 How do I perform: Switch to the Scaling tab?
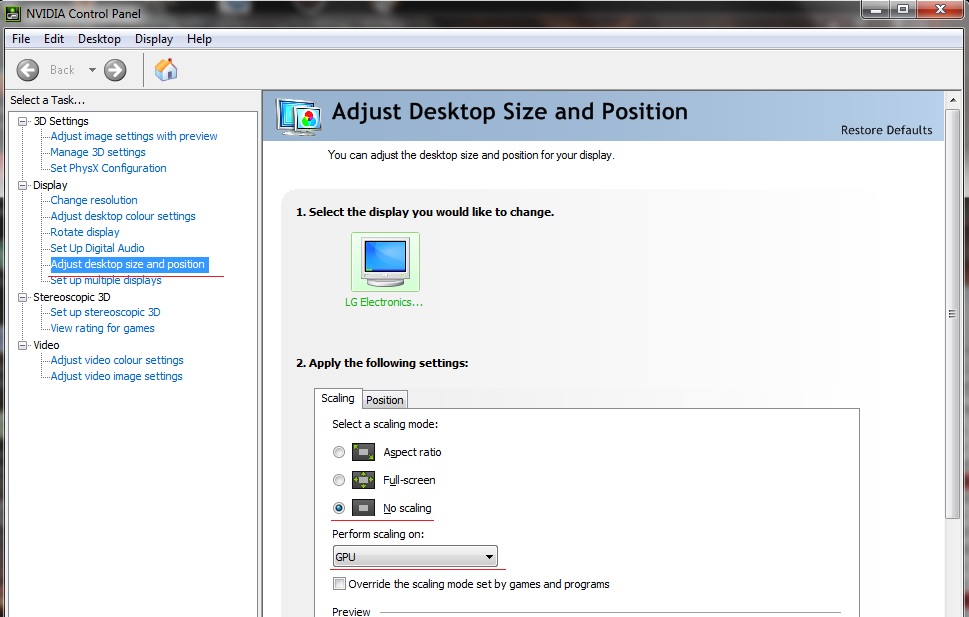pyautogui.click(x=338, y=398)
